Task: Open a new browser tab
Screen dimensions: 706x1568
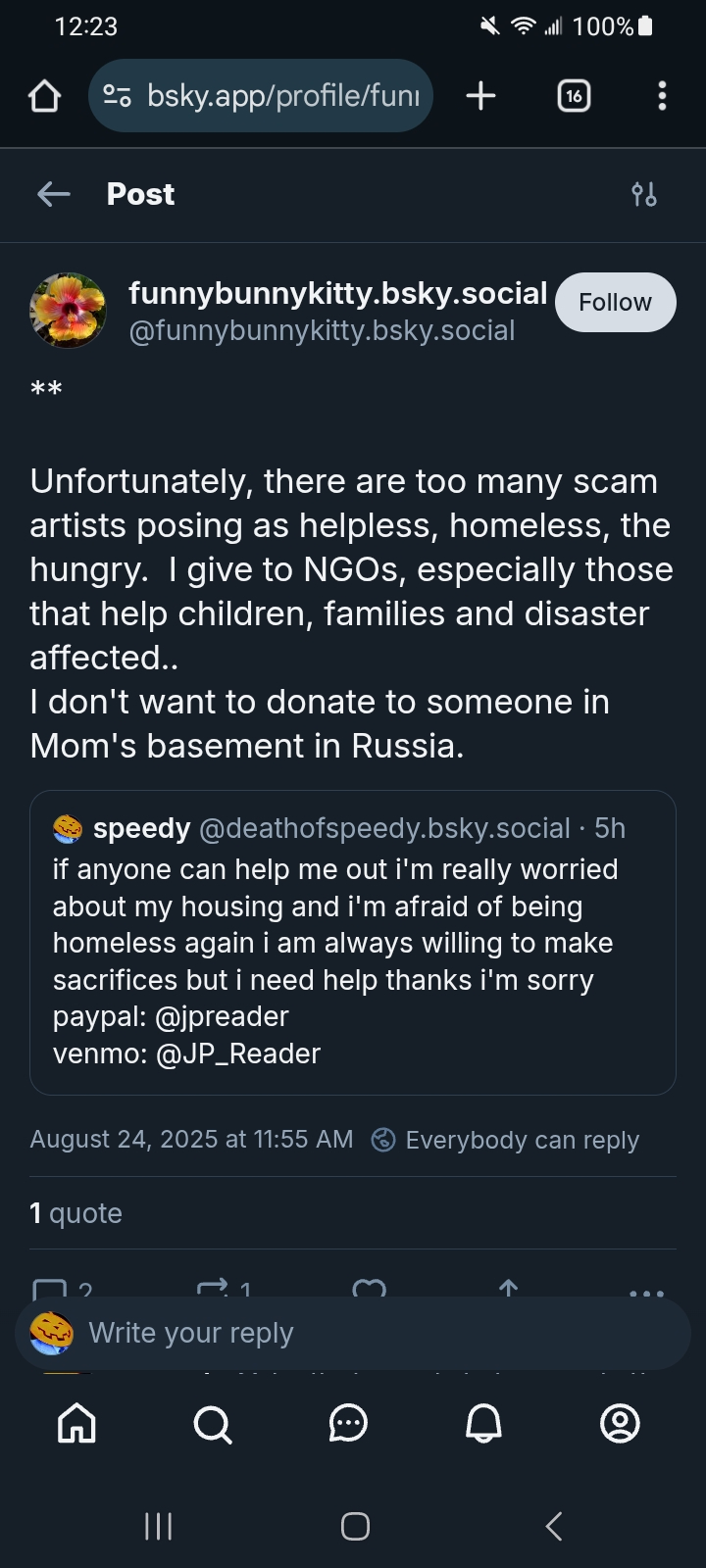Action: click(480, 96)
